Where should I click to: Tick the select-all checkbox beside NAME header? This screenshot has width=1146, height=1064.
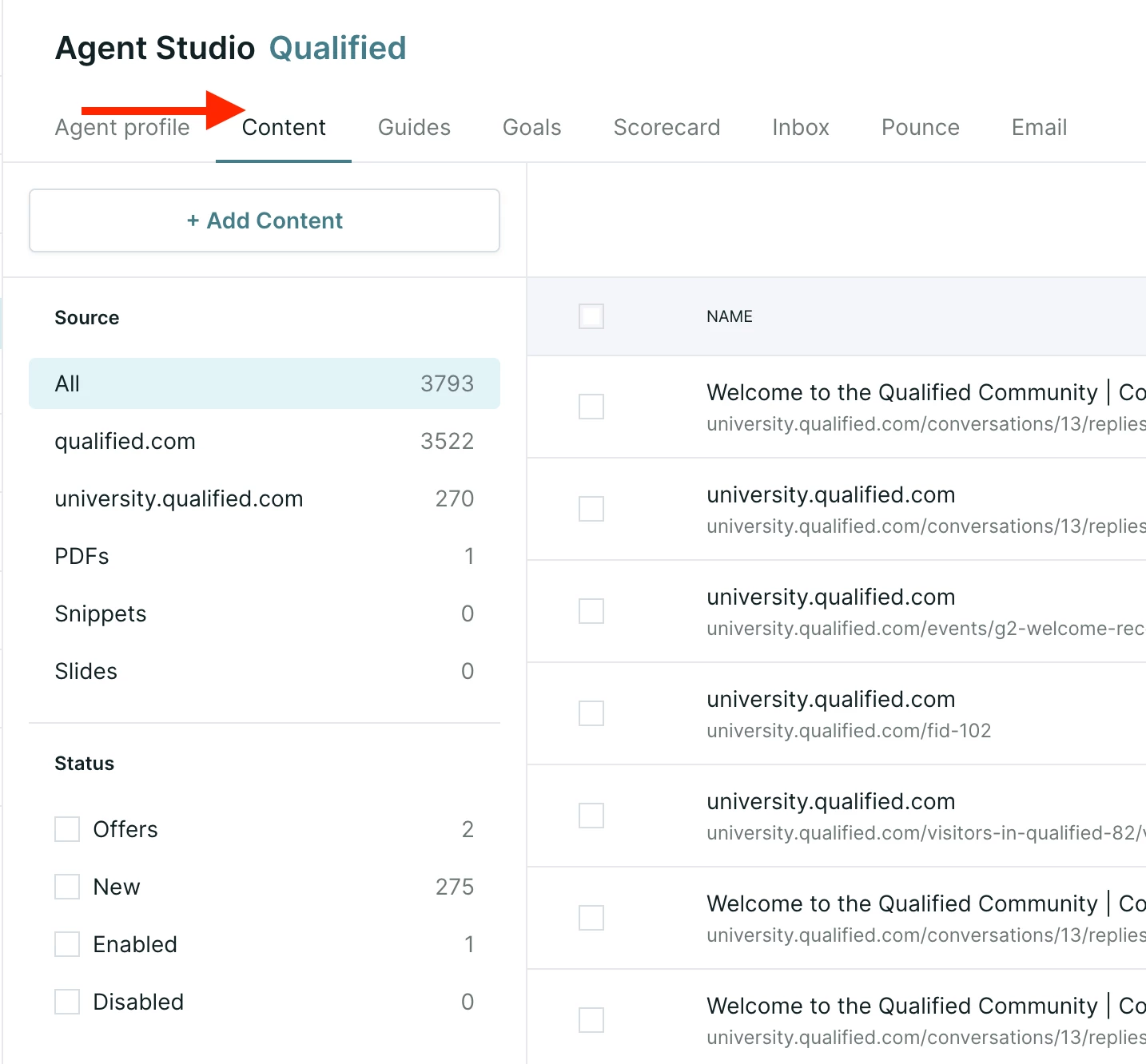(x=591, y=316)
